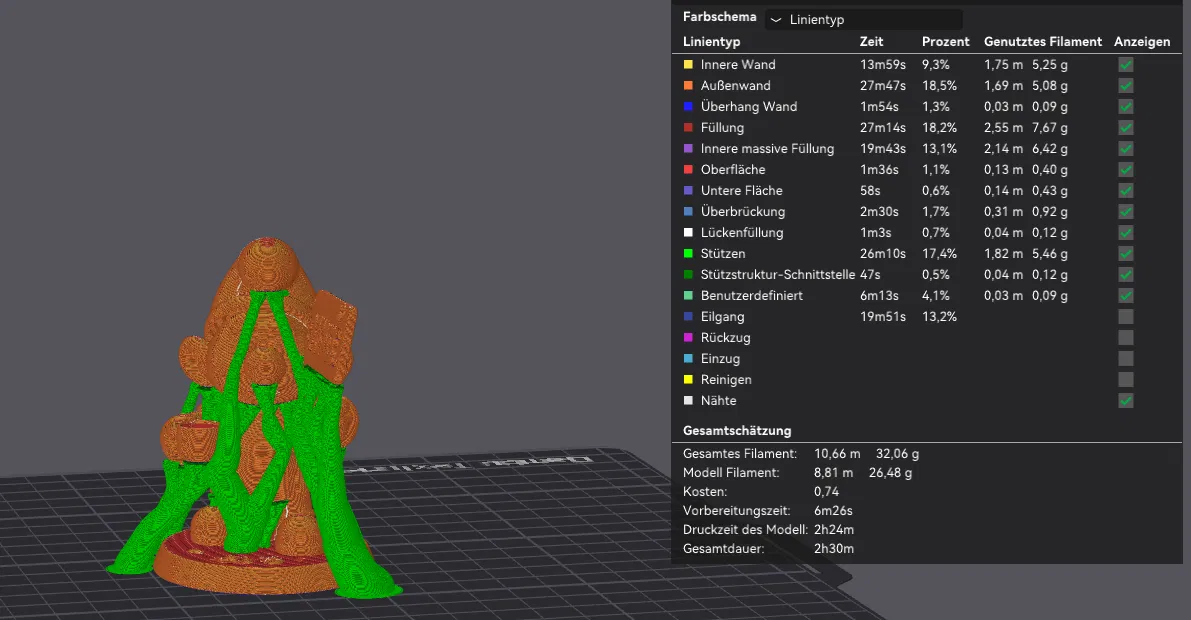The width and height of the screenshot is (1191, 620).
Task: Hide Untere Fläche line type
Action: (1126, 191)
